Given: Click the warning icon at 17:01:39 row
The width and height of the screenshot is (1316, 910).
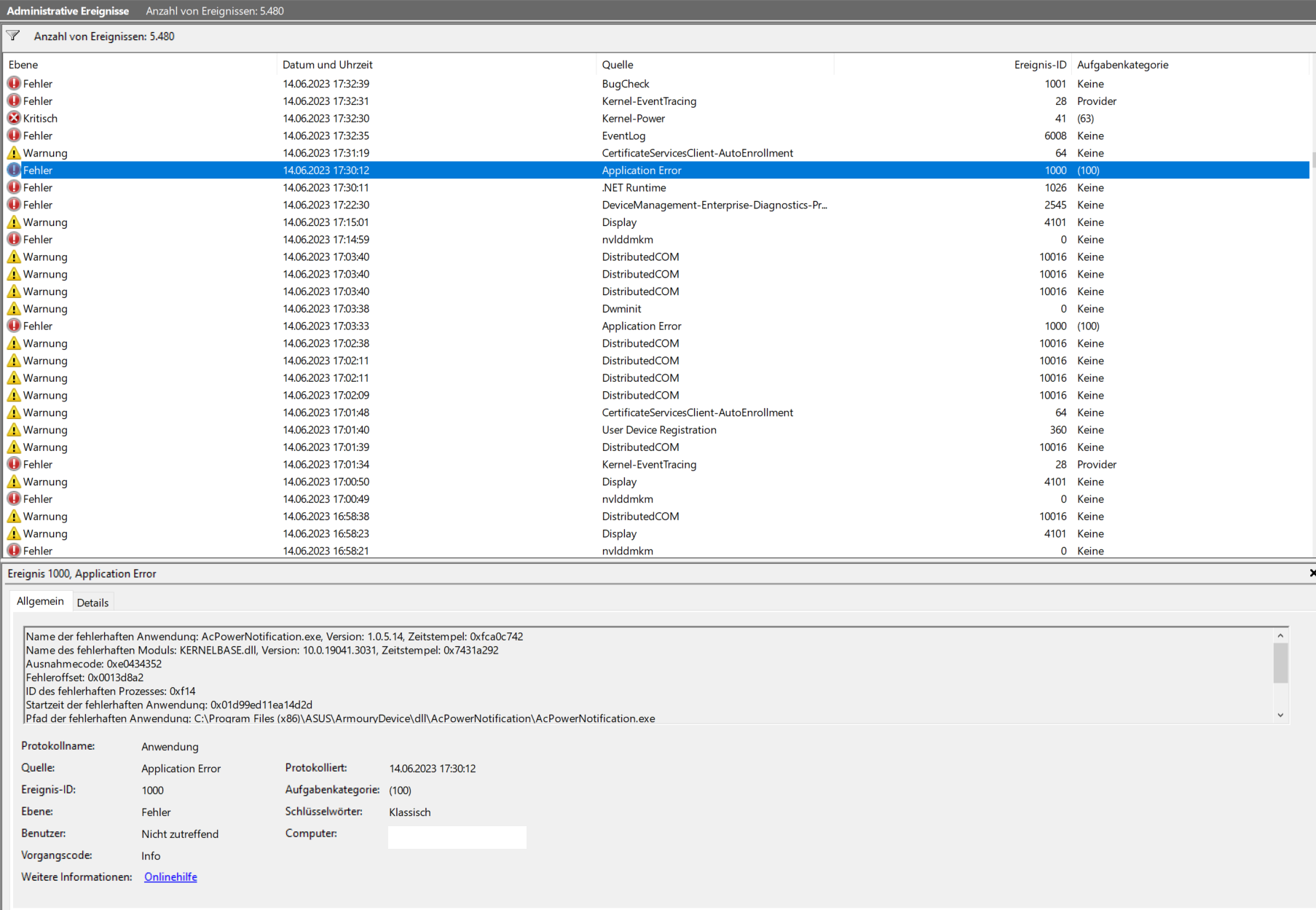Looking at the screenshot, I should tap(14, 447).
